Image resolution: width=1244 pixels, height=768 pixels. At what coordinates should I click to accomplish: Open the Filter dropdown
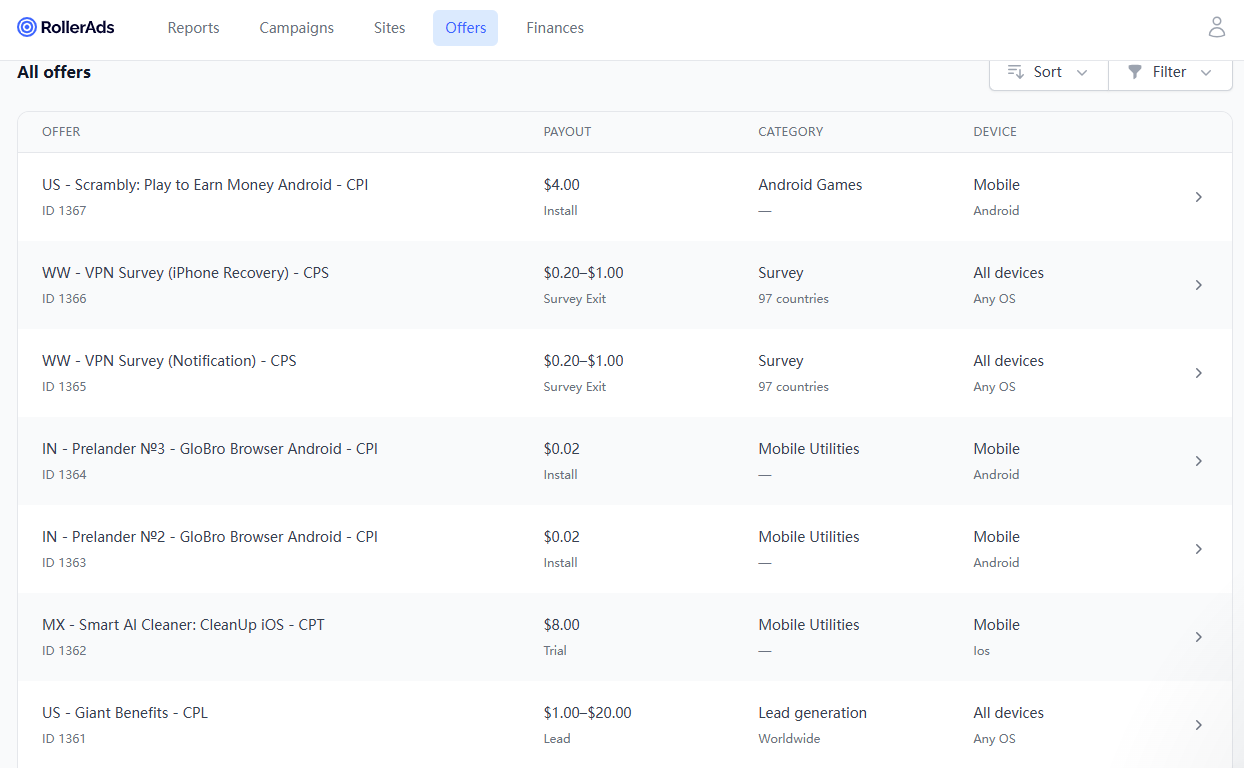[1170, 72]
